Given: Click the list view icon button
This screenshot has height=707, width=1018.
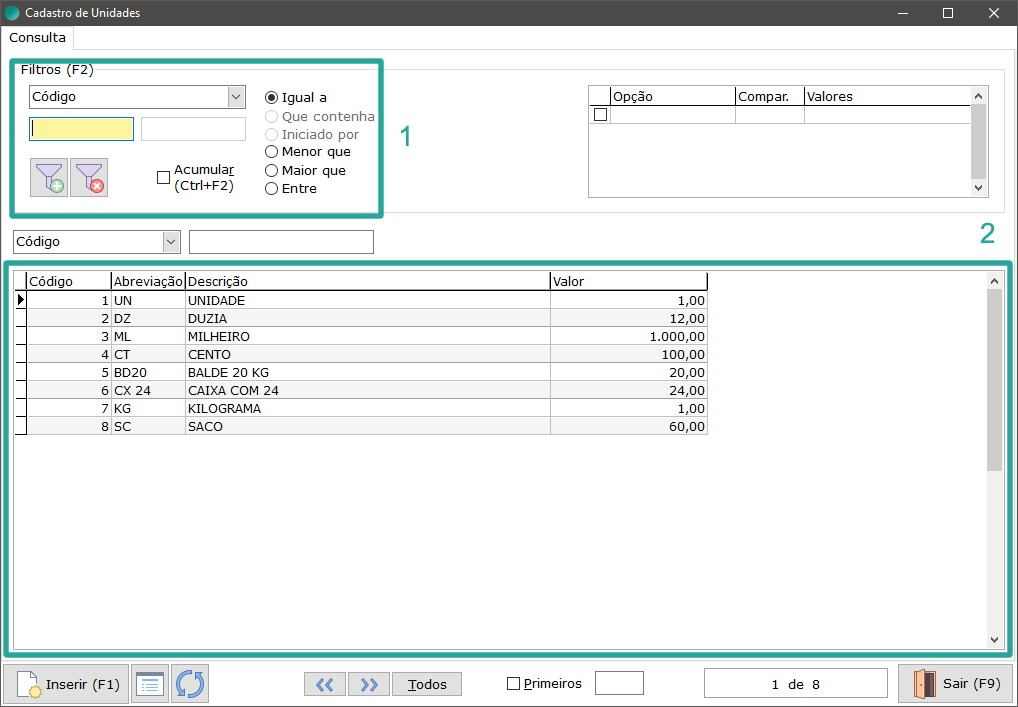Looking at the screenshot, I should [x=150, y=684].
